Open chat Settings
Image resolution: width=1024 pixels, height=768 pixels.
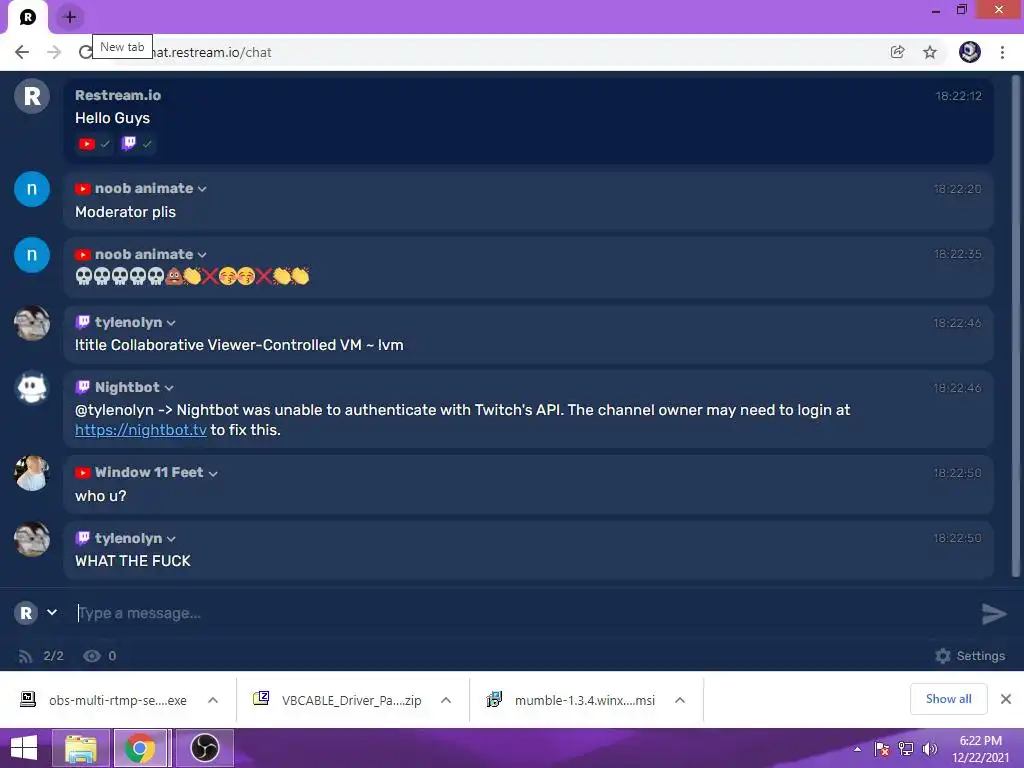click(970, 656)
